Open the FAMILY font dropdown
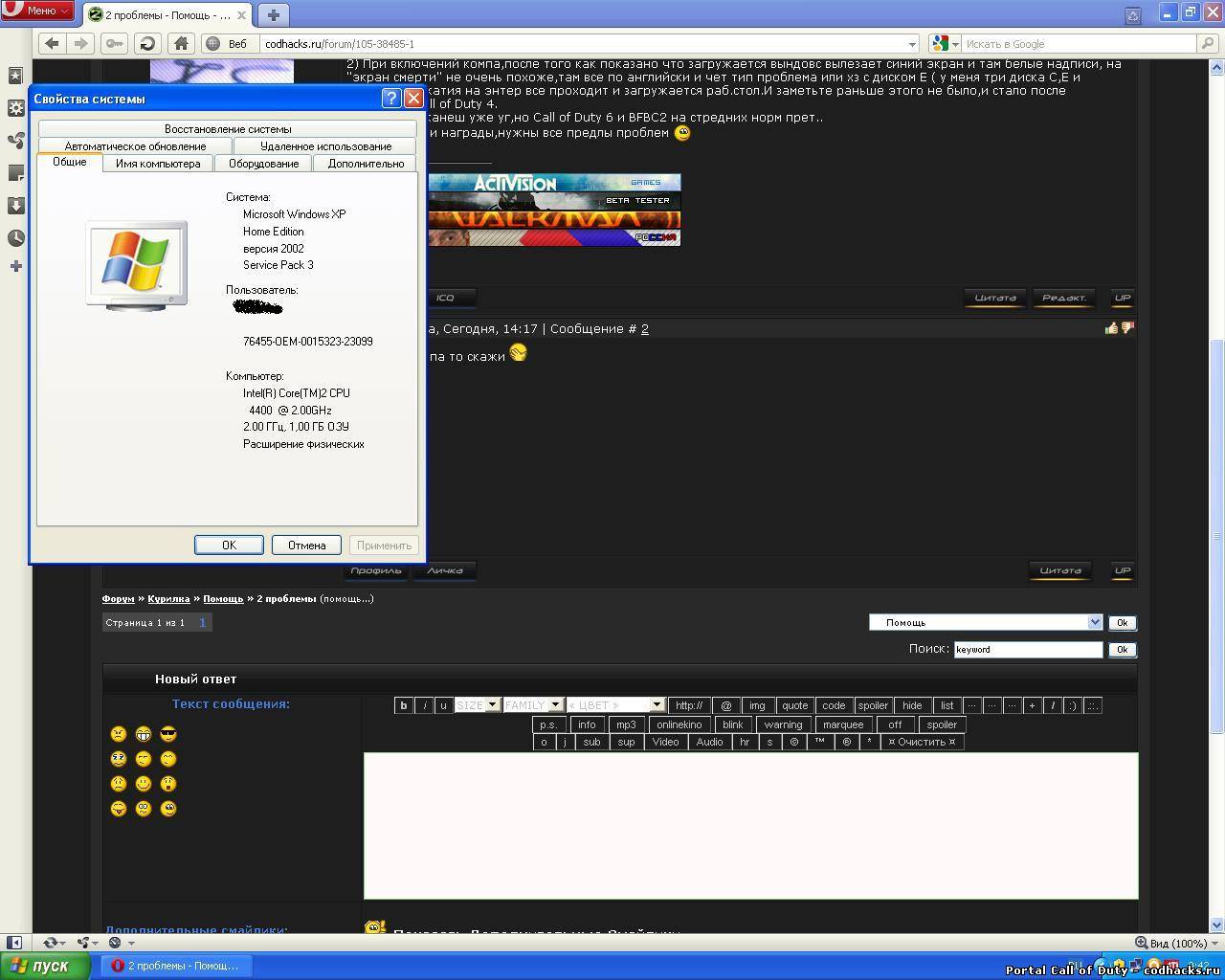Viewport: 1225px width, 980px height. [x=533, y=705]
